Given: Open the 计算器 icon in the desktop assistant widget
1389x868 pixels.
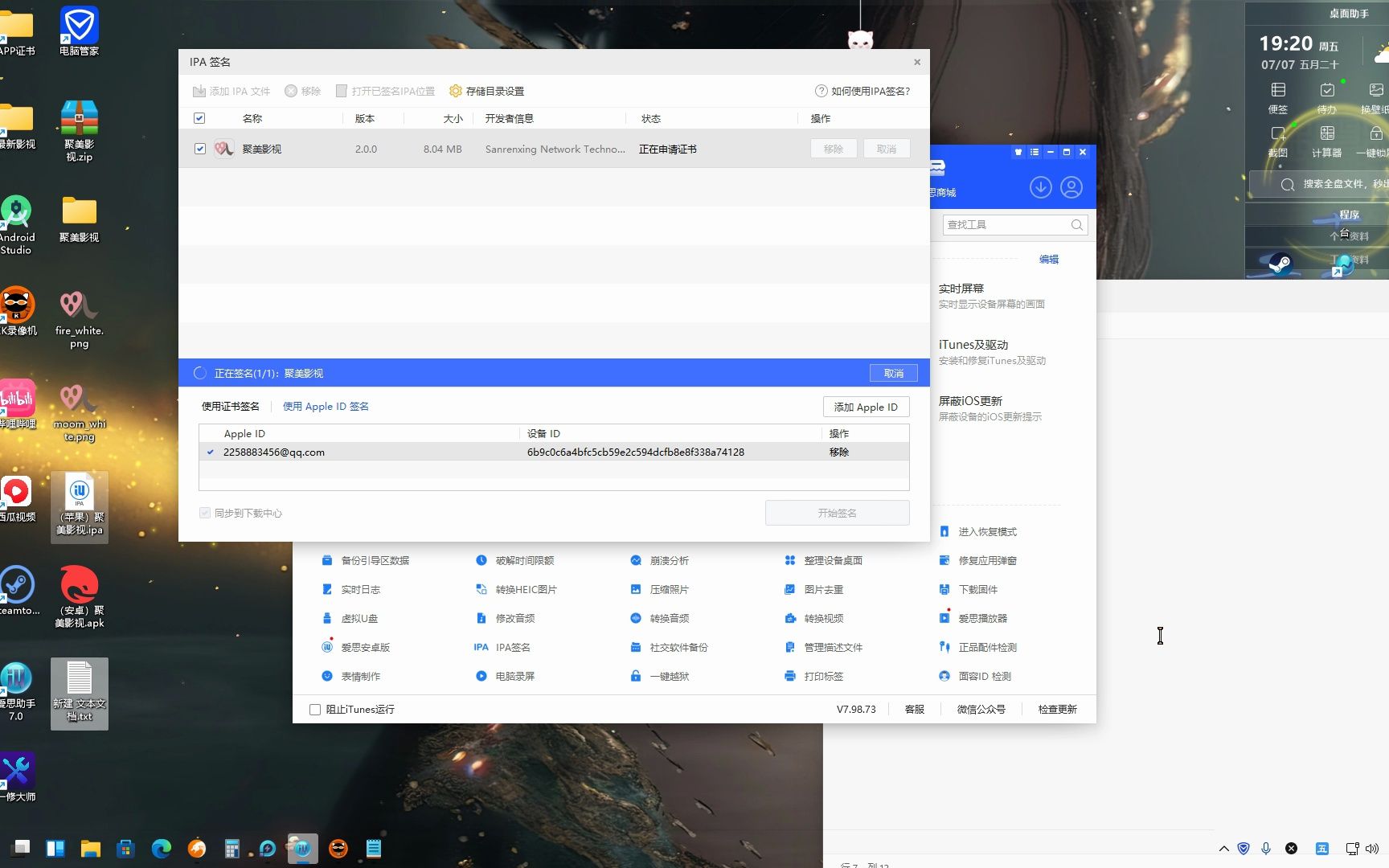Looking at the screenshot, I should pyautogui.click(x=1327, y=141).
